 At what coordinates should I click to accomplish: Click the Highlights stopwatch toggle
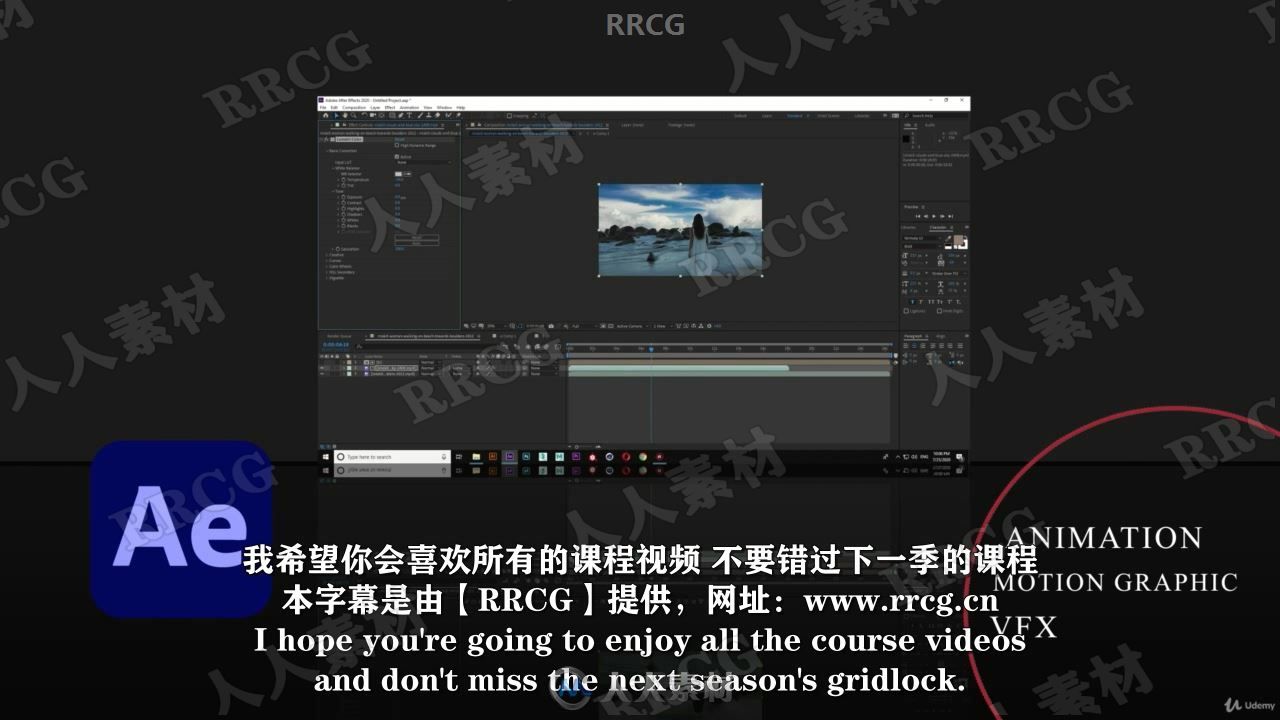click(343, 209)
